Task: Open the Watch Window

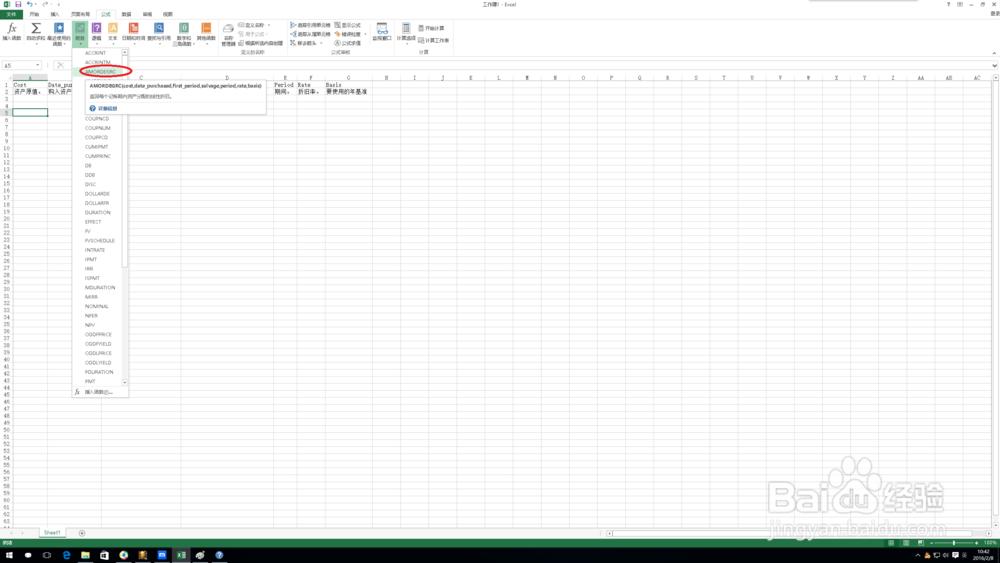Action: click(x=382, y=33)
